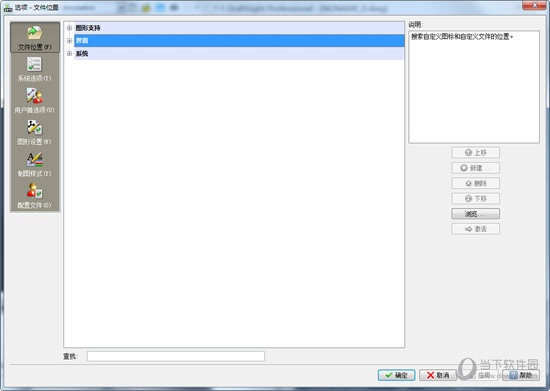Click the 删除 (Delete) button
The image size is (550, 391).
475,183
